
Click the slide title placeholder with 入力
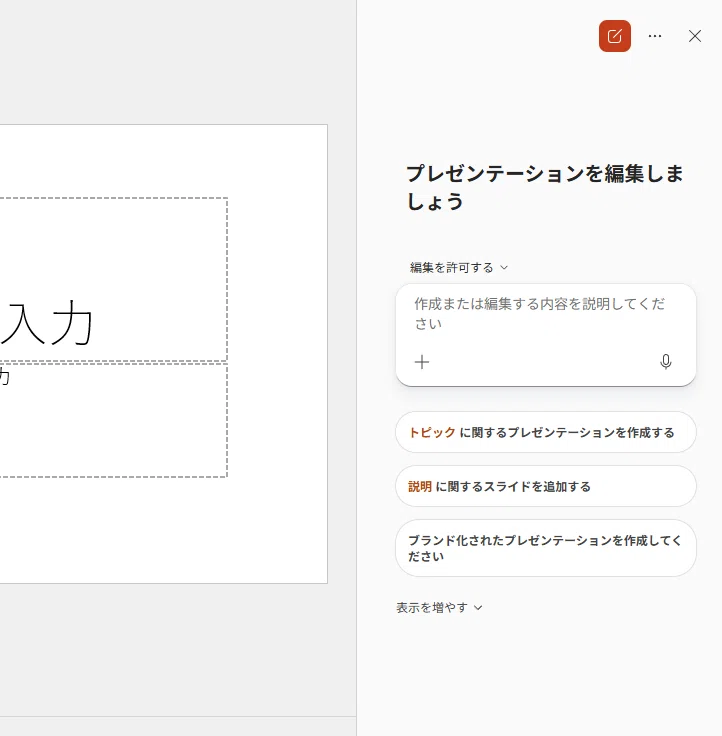114,280
